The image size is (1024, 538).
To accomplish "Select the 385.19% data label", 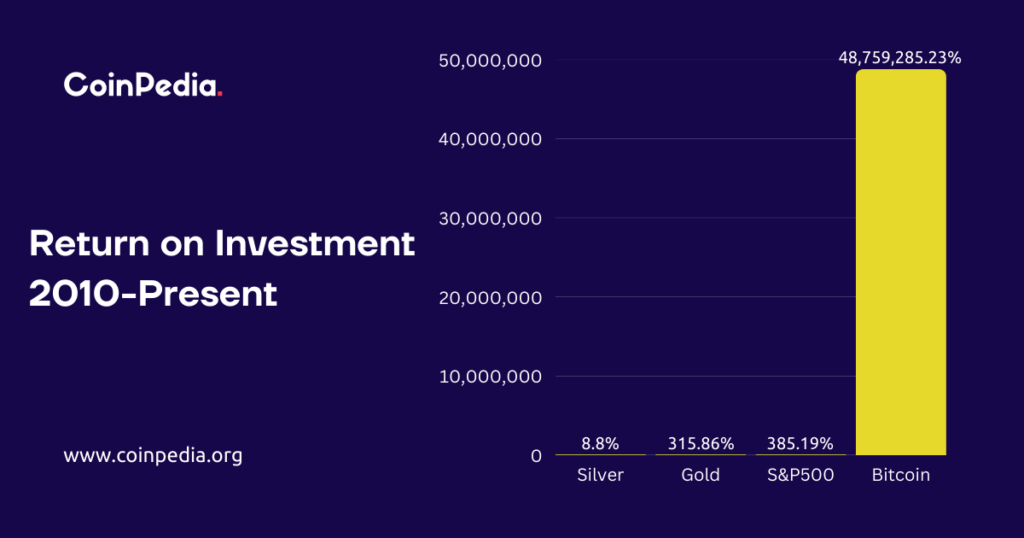I will 800,443.
